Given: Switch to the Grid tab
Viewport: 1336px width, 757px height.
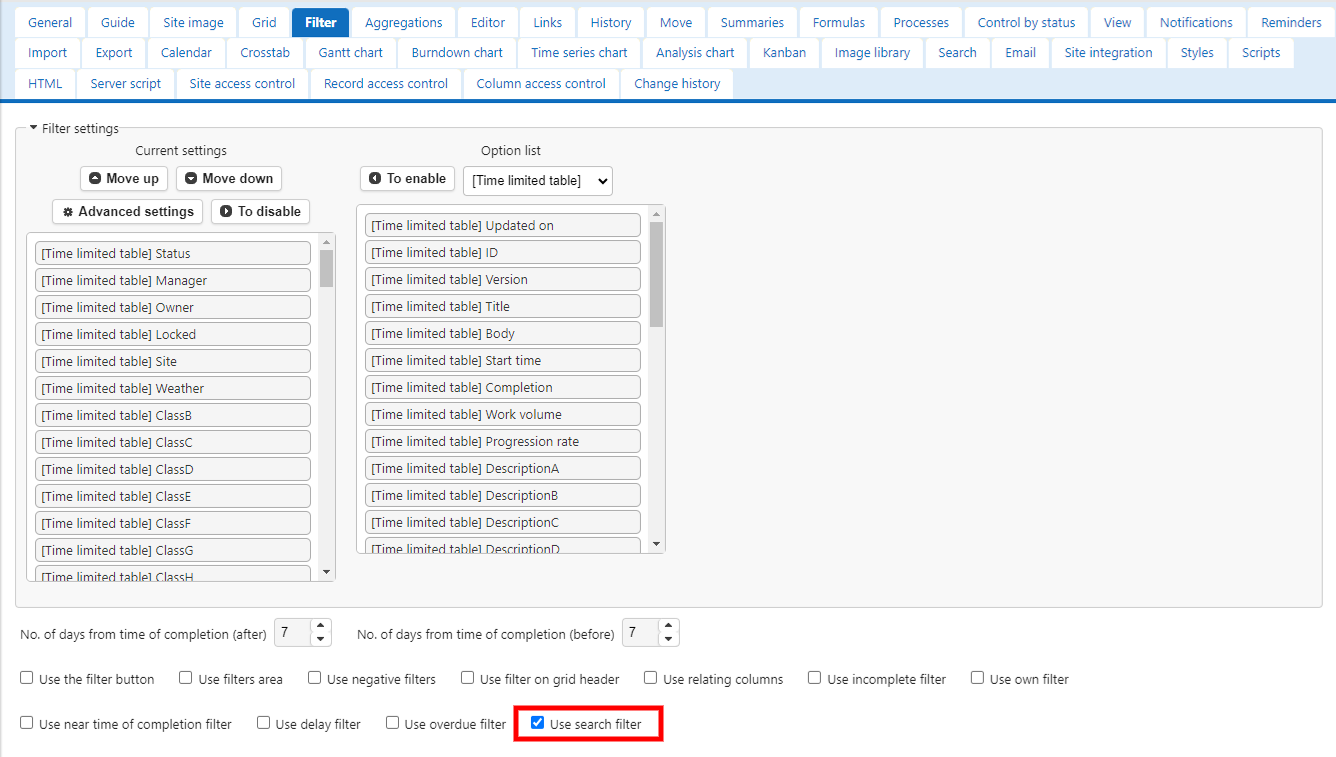Looking at the screenshot, I should point(264,22).
